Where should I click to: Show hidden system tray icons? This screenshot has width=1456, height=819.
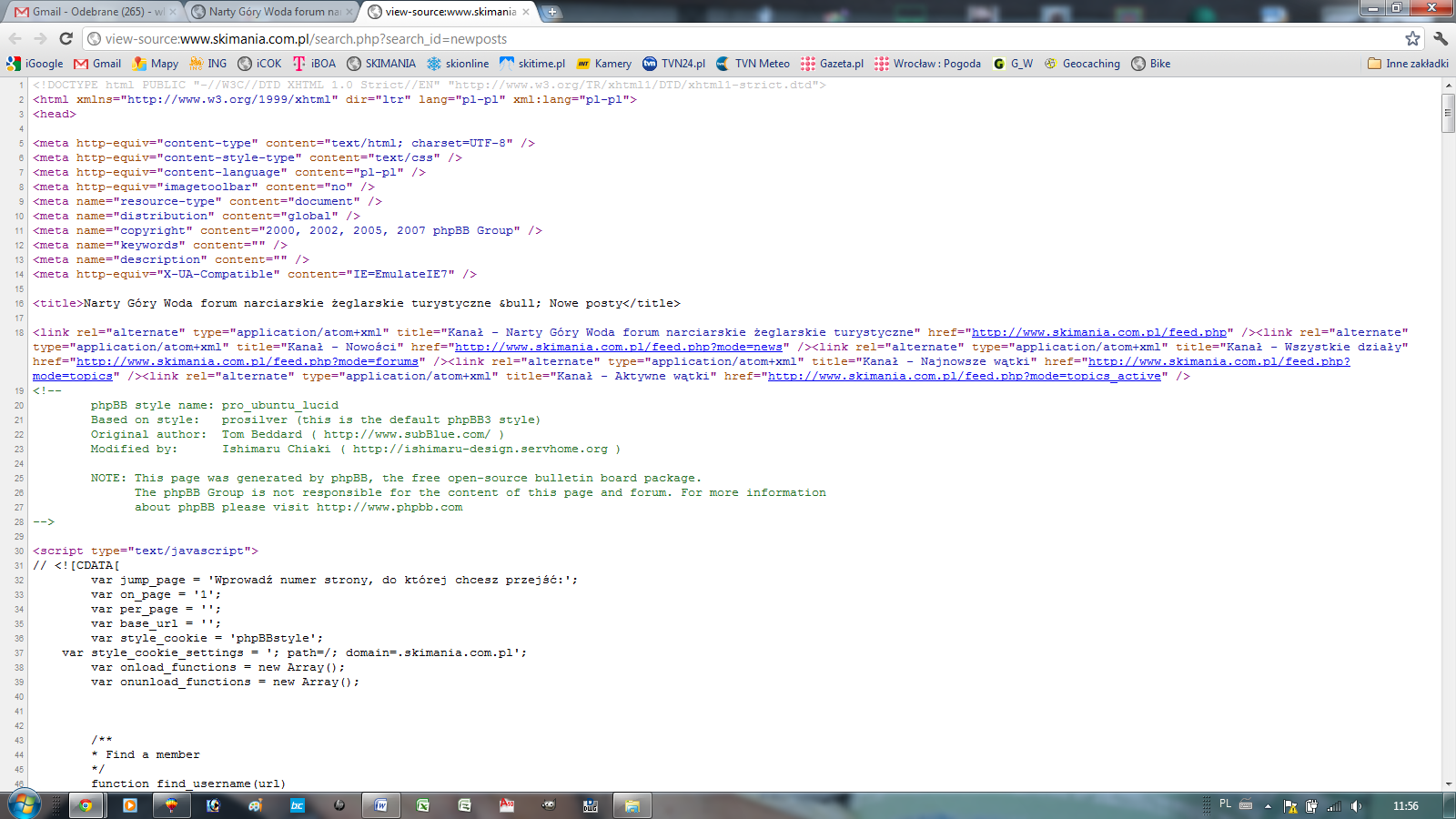click(1268, 805)
